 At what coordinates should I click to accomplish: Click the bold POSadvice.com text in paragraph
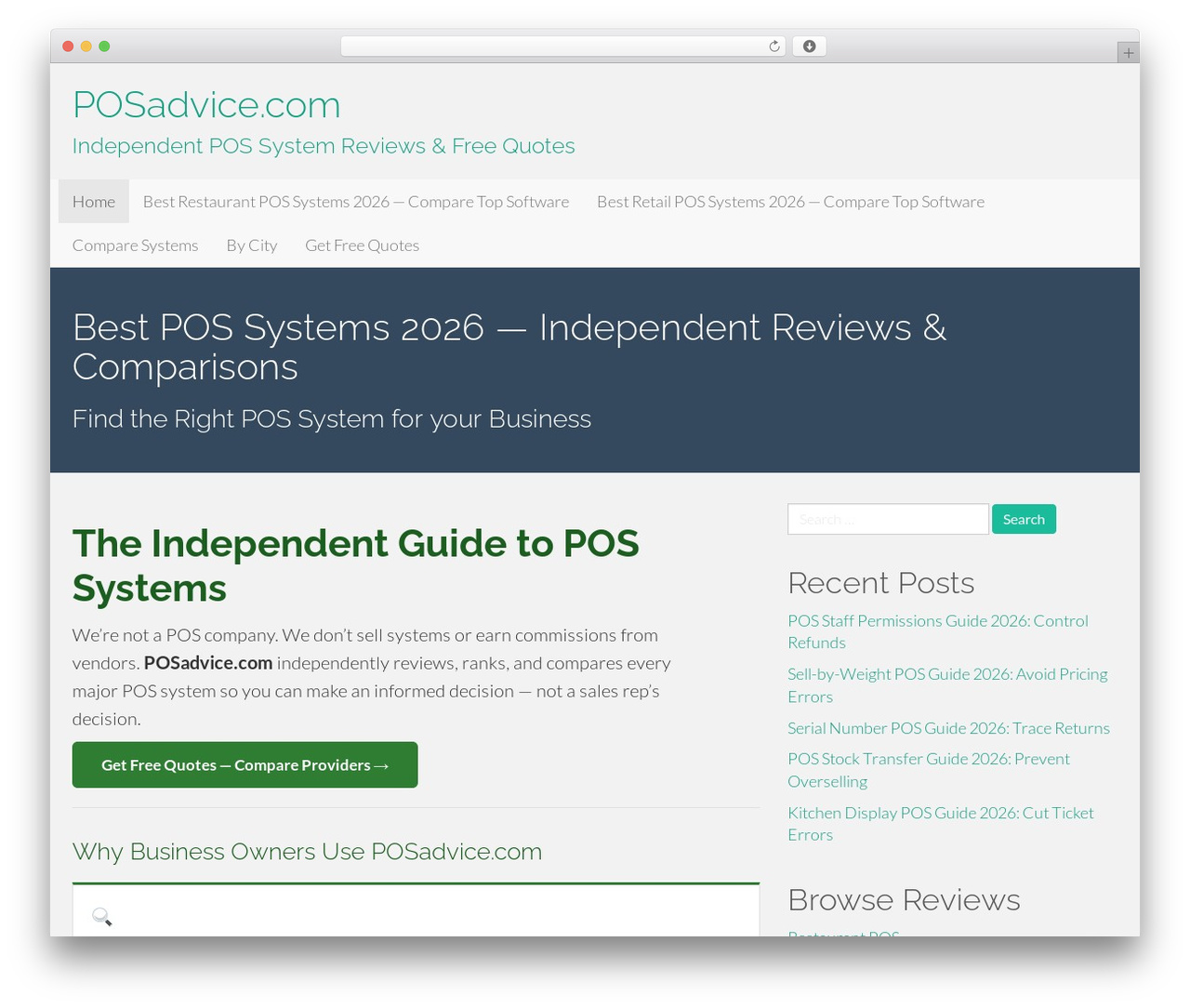[x=208, y=663]
